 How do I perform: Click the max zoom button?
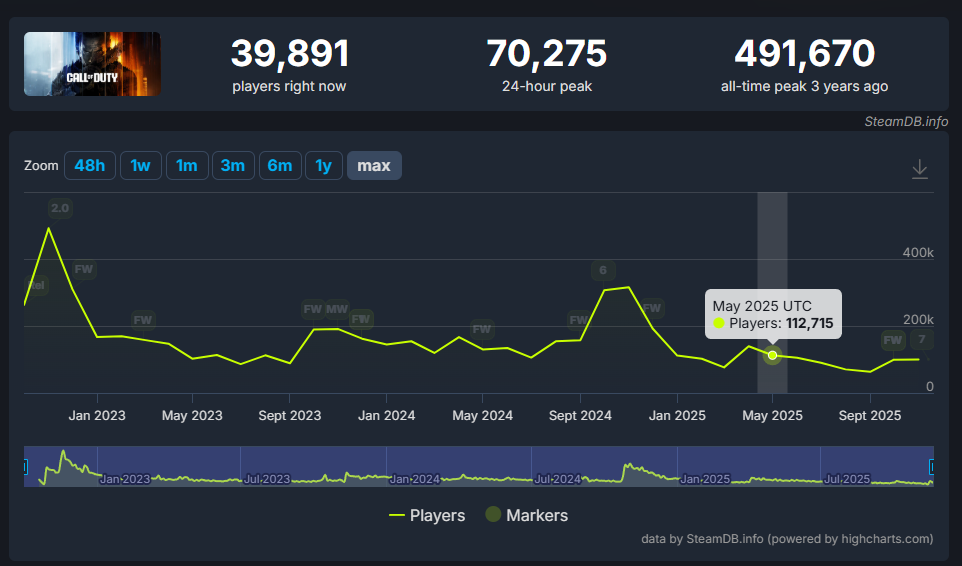coord(374,166)
